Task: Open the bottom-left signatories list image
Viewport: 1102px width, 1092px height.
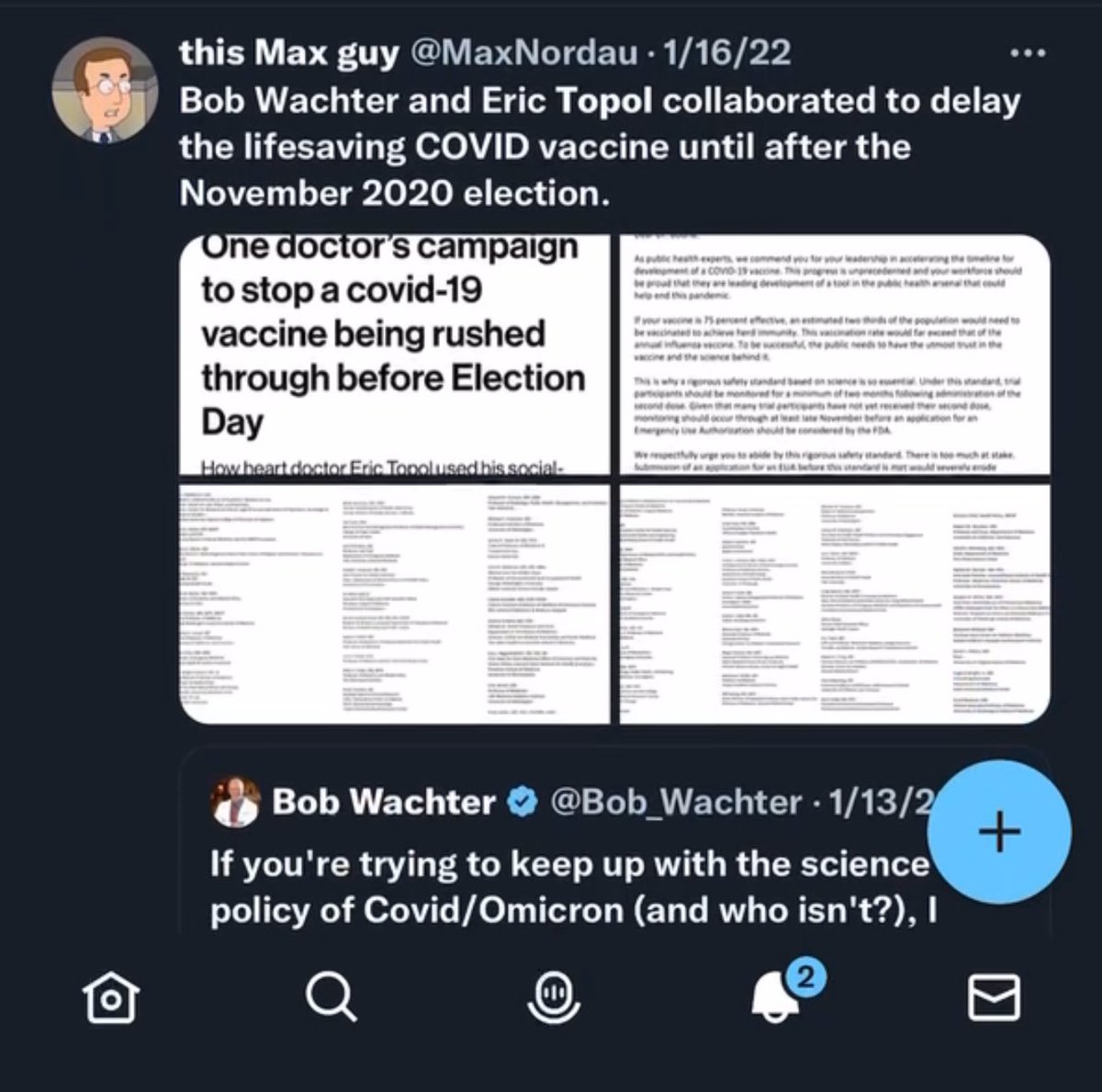Action: (x=395, y=603)
